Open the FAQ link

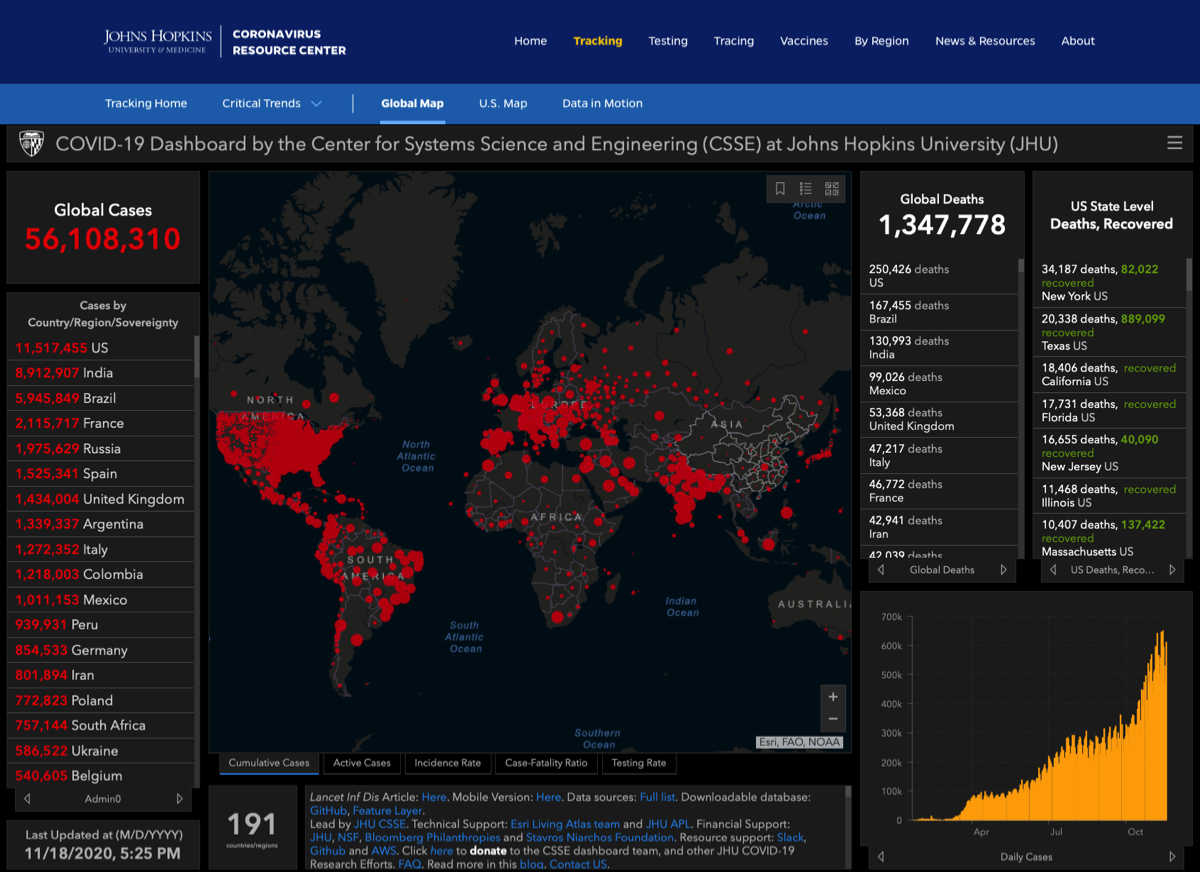pos(410,864)
